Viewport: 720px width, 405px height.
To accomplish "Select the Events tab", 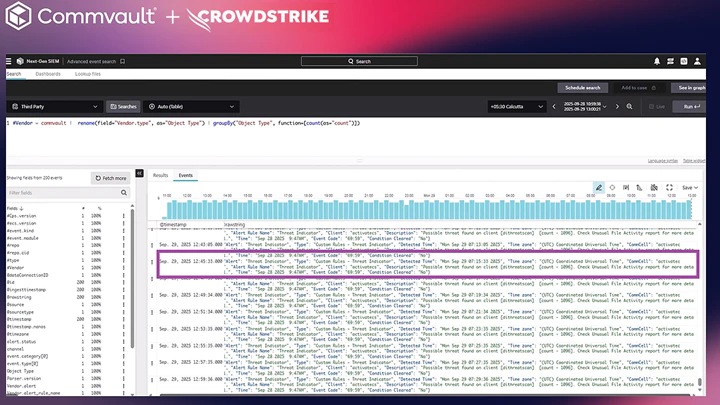I will (186, 175).
